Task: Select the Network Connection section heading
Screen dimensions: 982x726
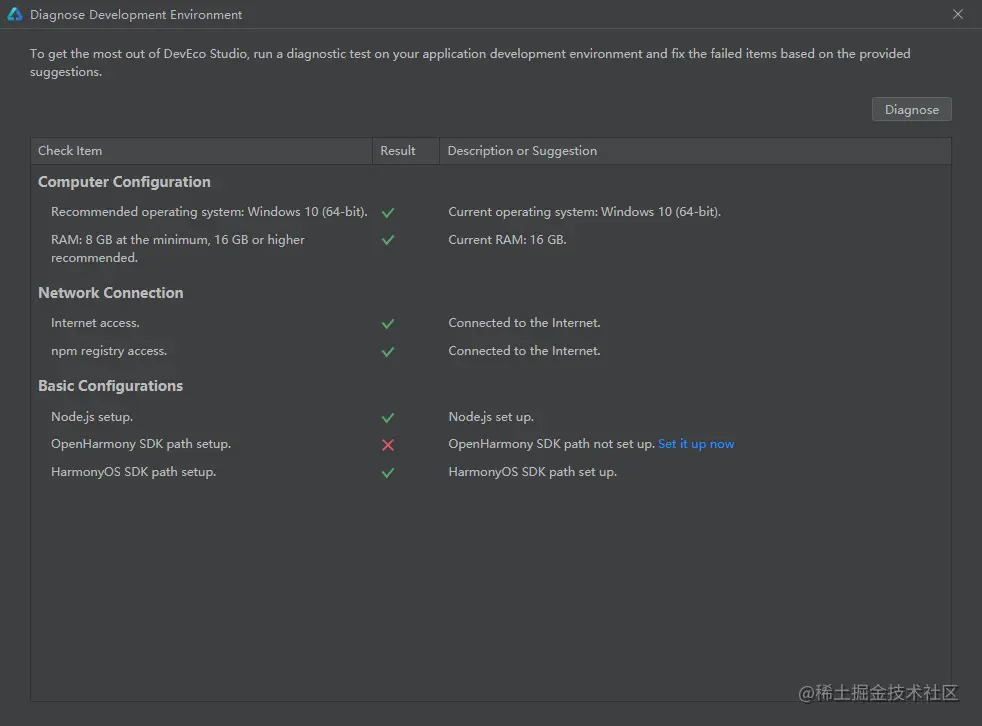Action: point(110,293)
